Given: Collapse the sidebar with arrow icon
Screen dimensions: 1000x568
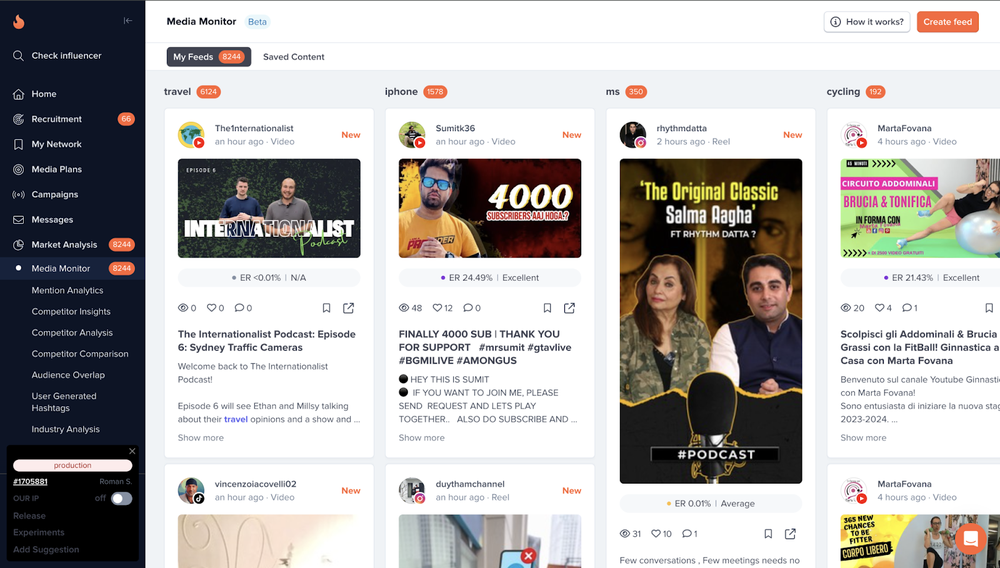Looking at the screenshot, I should tap(128, 20).
